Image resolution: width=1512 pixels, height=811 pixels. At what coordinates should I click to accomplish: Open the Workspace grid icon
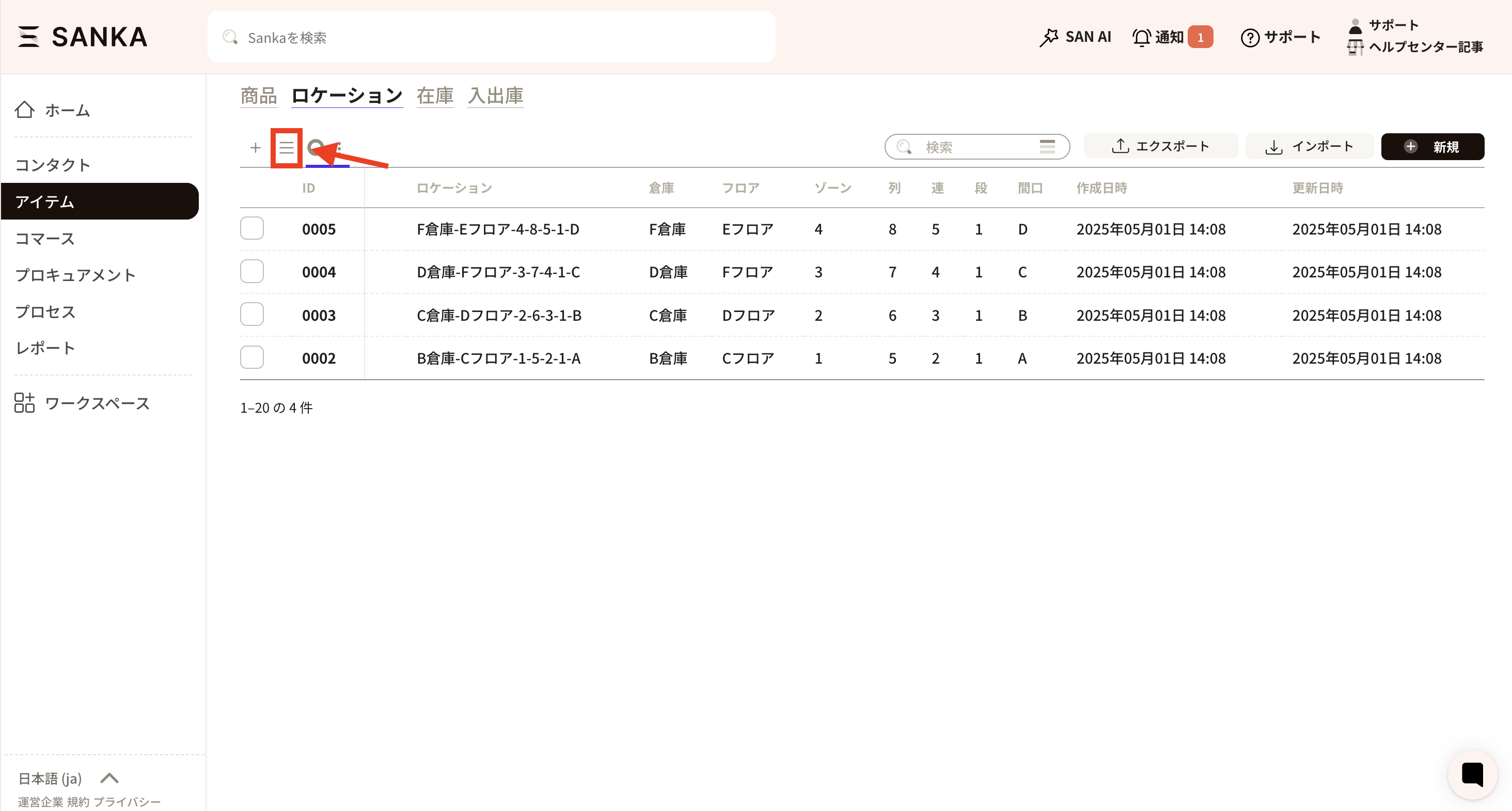(25, 403)
